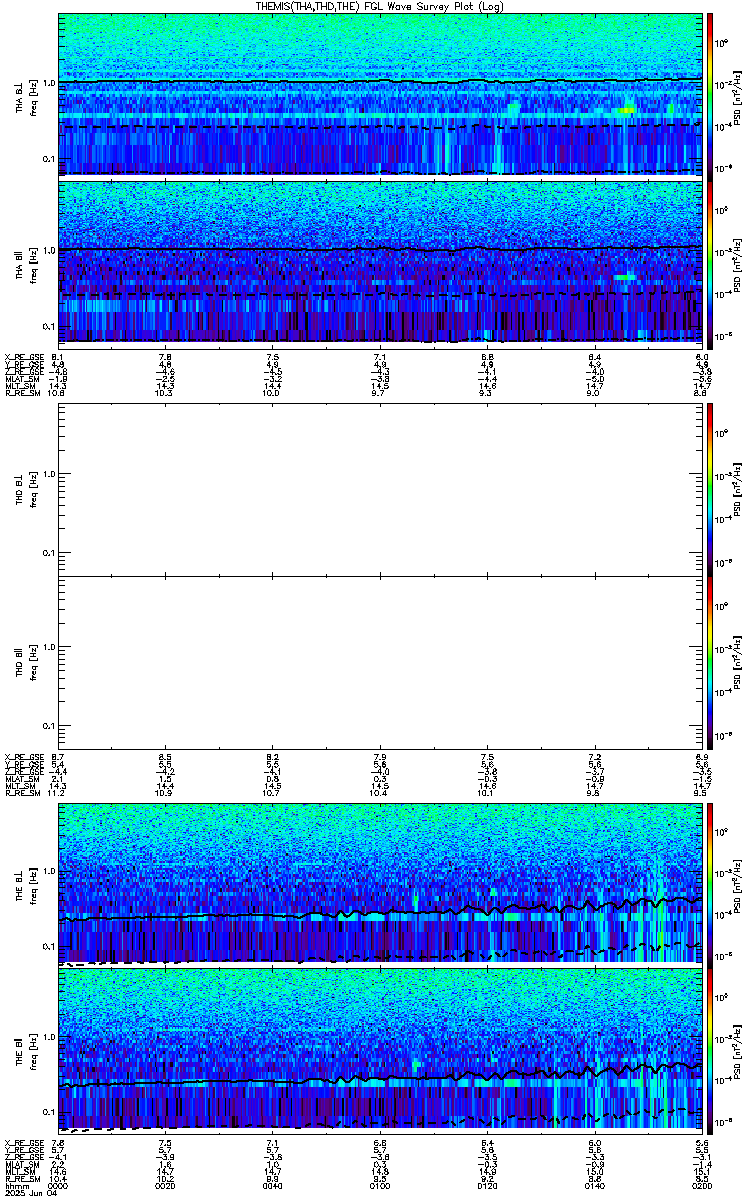Click the 'PSD [nT²/Hz]' label beside the THA B⊥ panel
Viewport: 750px width, 1200px height.
click(x=736, y=96)
